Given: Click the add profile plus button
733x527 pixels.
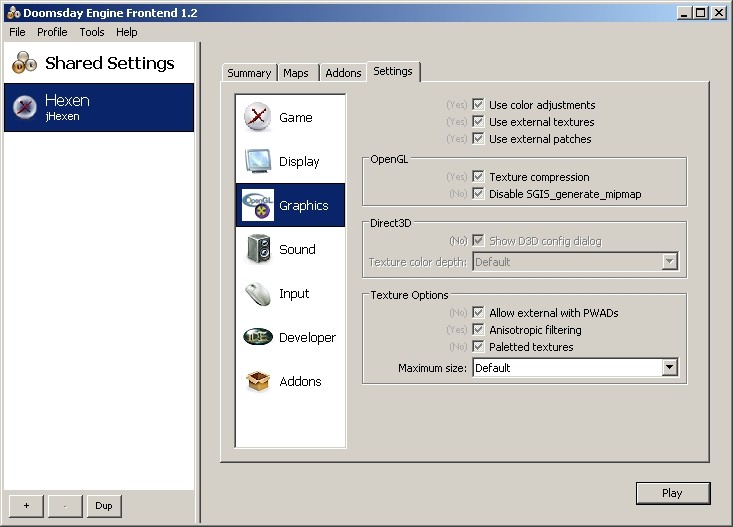Looking at the screenshot, I should (x=26, y=506).
